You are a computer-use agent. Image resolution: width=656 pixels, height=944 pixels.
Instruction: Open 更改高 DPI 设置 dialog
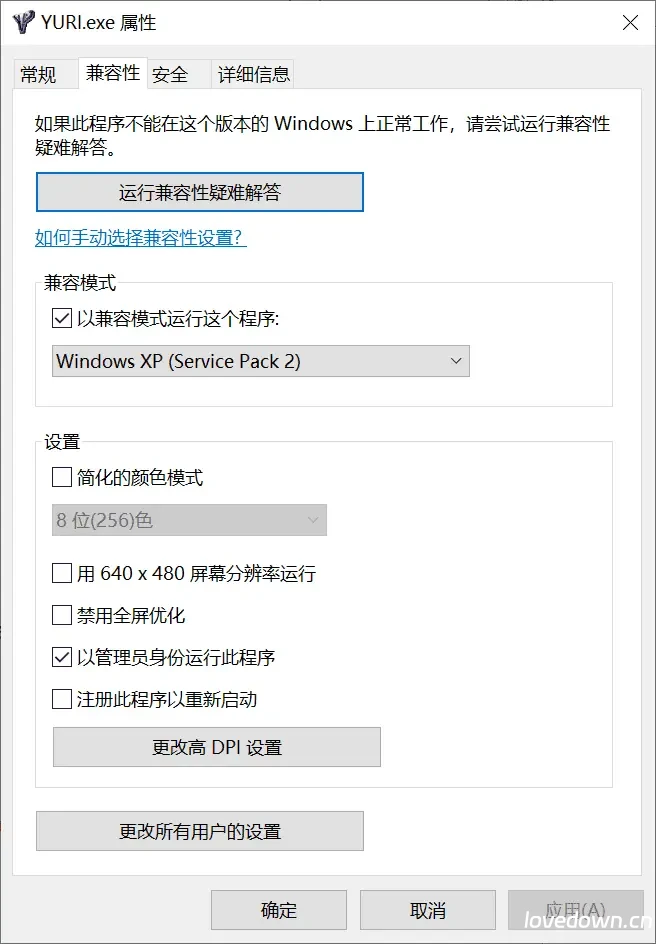(216, 747)
